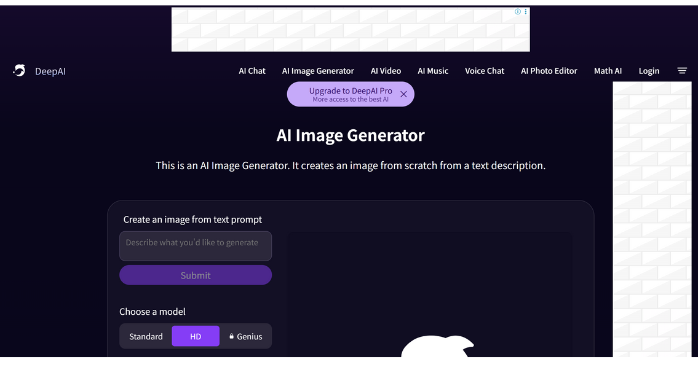The image size is (698, 365).
Task: Click the ad info icon in top banner
Action: click(518, 12)
